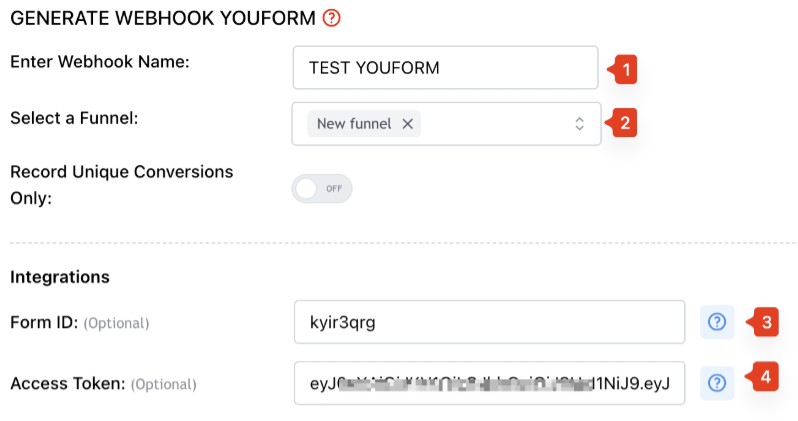Click the Access Token Optional label
Image resolution: width=798 pixels, height=421 pixels.
pos(103,383)
